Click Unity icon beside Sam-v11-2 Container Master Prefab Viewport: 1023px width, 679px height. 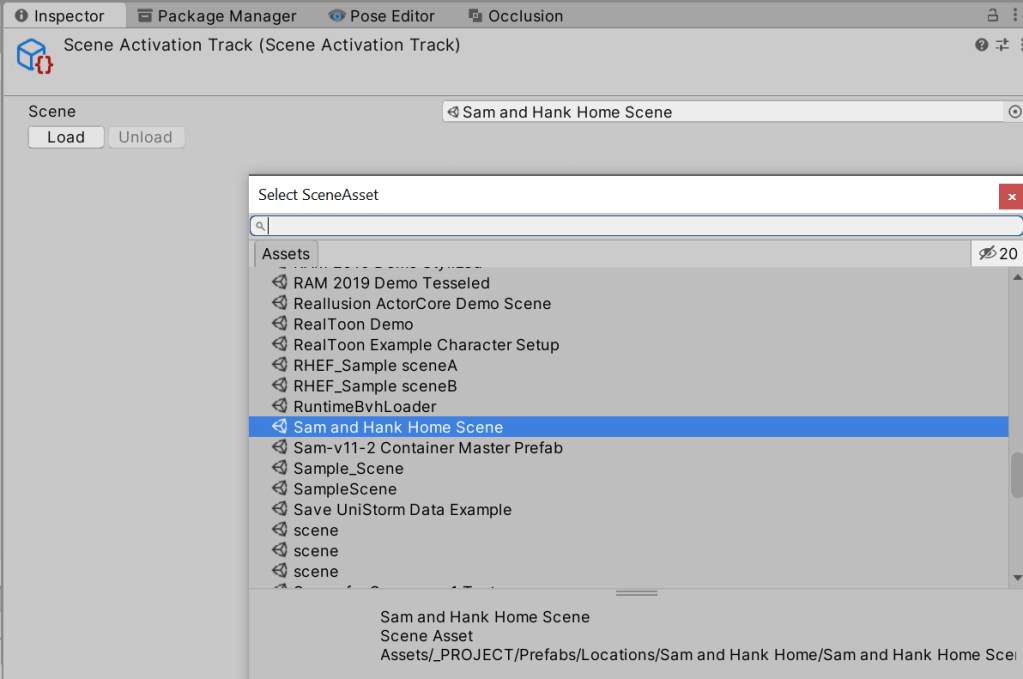(x=280, y=447)
